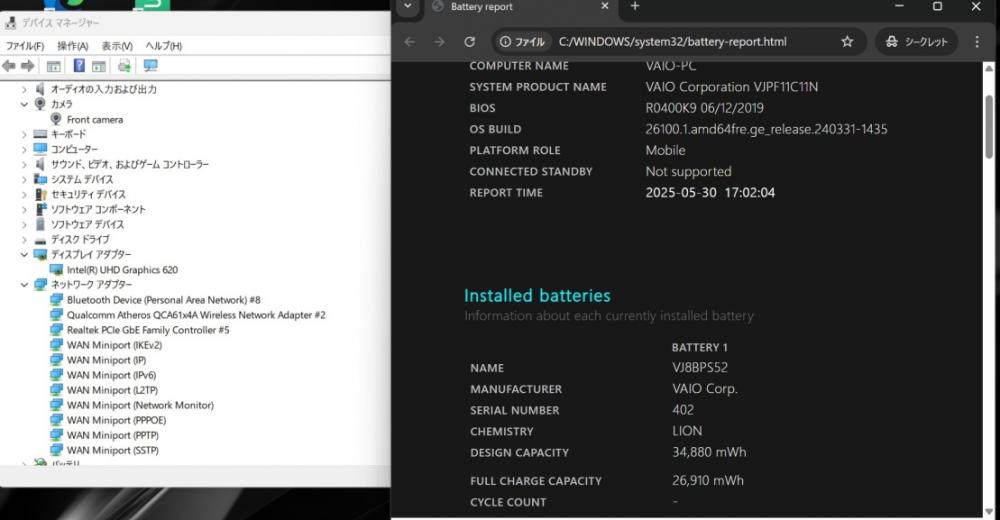The height and width of the screenshot is (520, 1000).
Task: Collapse the ディスプレイ アダプター category
Action: click(x=24, y=255)
